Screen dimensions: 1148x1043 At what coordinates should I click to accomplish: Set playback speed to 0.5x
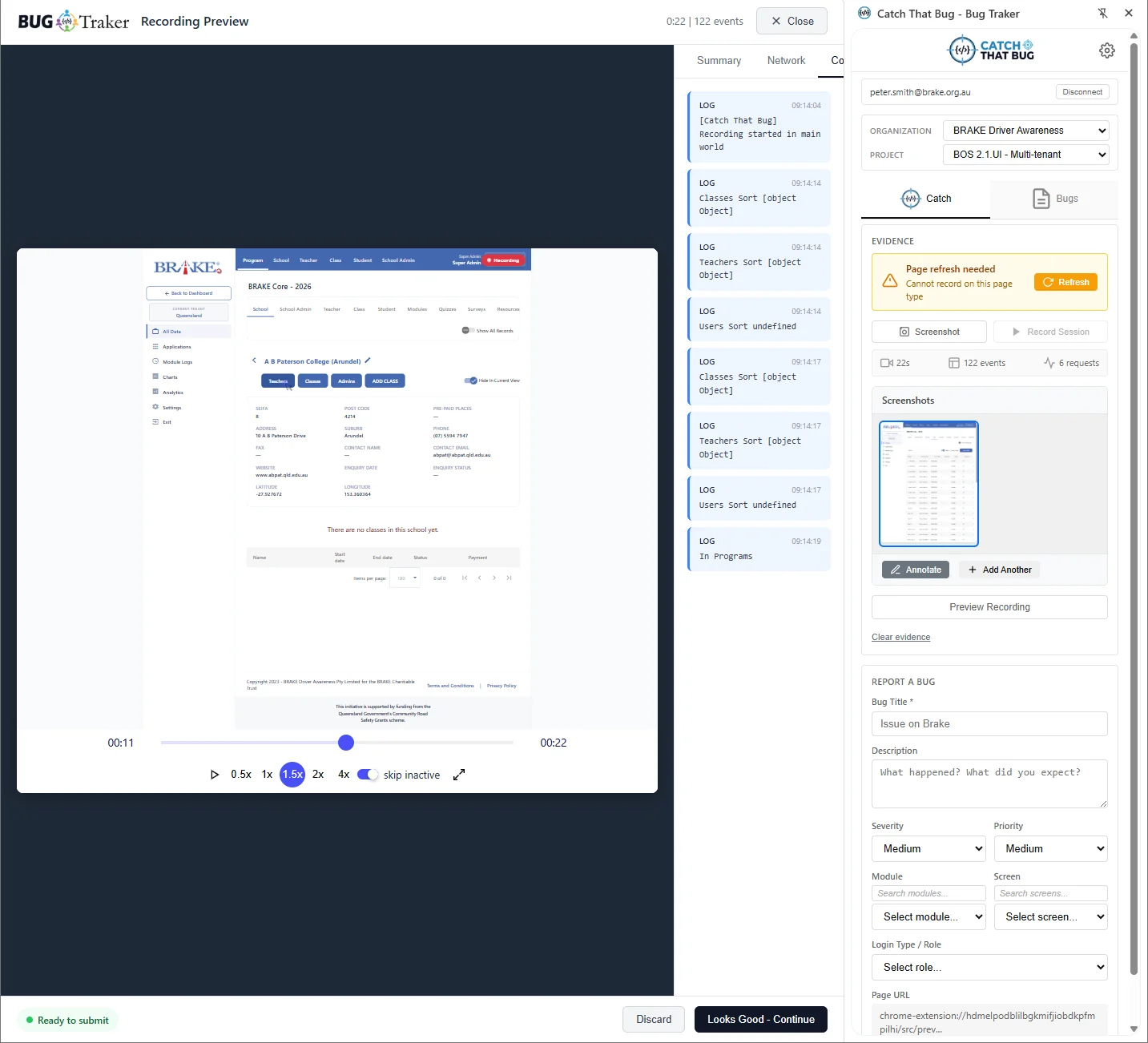coord(241,775)
